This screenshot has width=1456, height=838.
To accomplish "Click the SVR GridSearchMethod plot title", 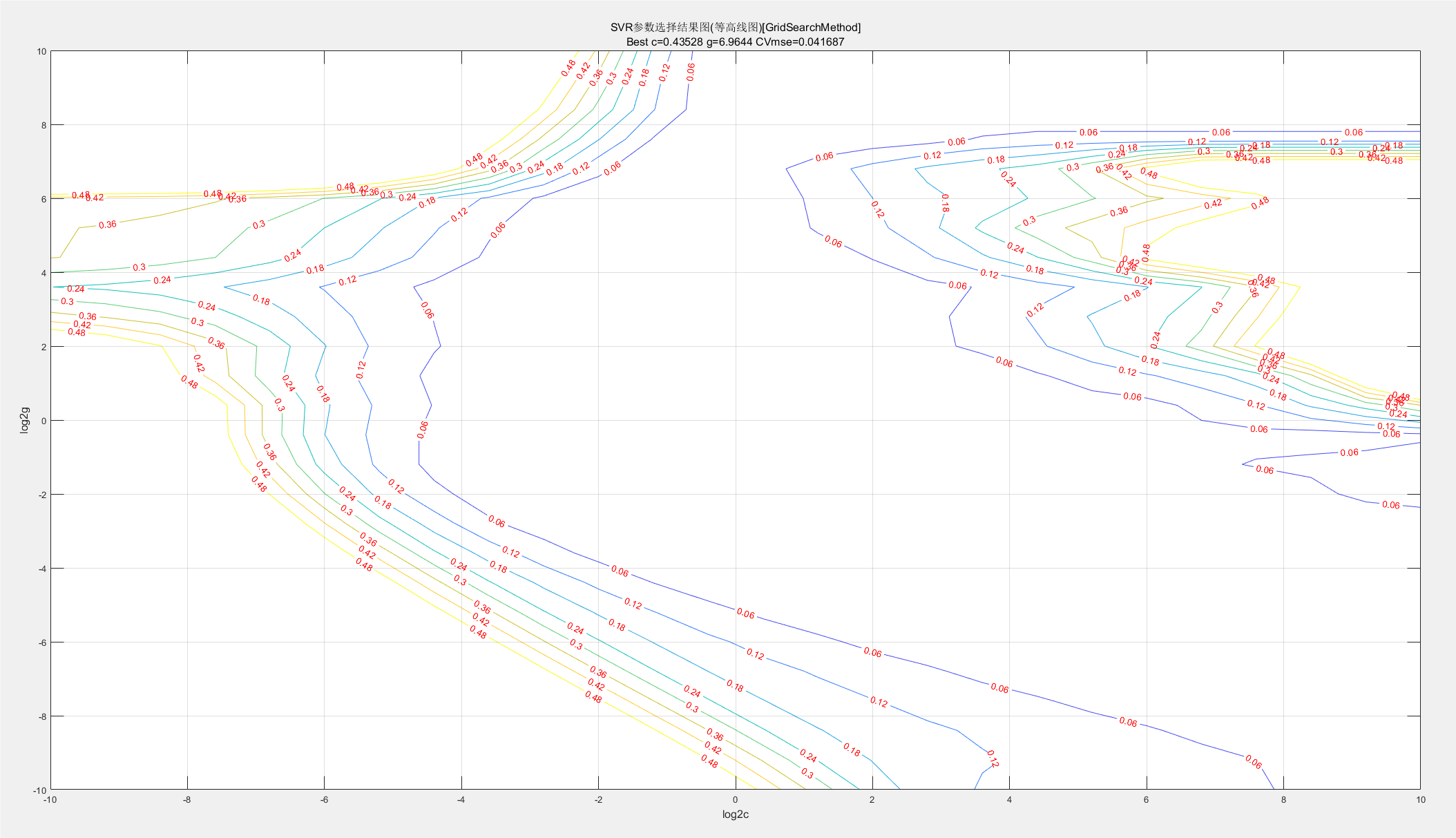I will (735, 28).
